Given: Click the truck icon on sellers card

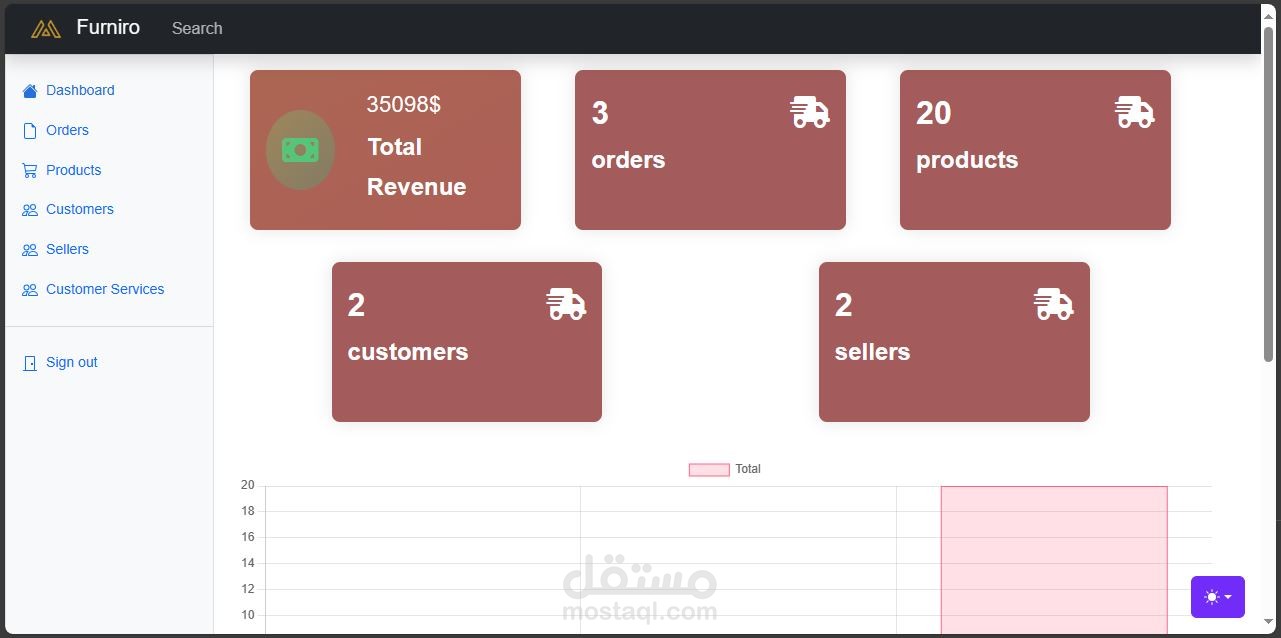Looking at the screenshot, I should coord(1053,304).
